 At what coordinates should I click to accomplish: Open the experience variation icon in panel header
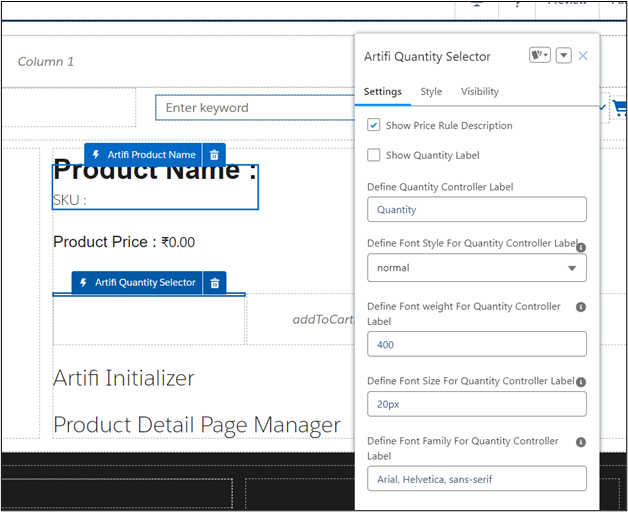point(539,55)
